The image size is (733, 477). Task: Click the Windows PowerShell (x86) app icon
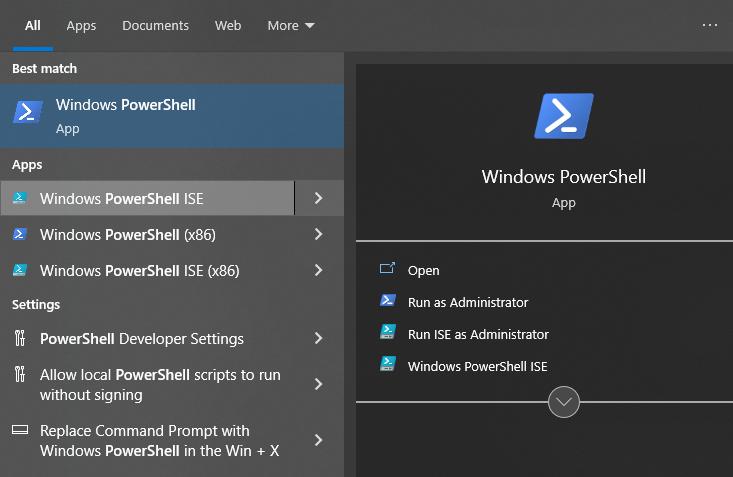[x=20, y=234]
